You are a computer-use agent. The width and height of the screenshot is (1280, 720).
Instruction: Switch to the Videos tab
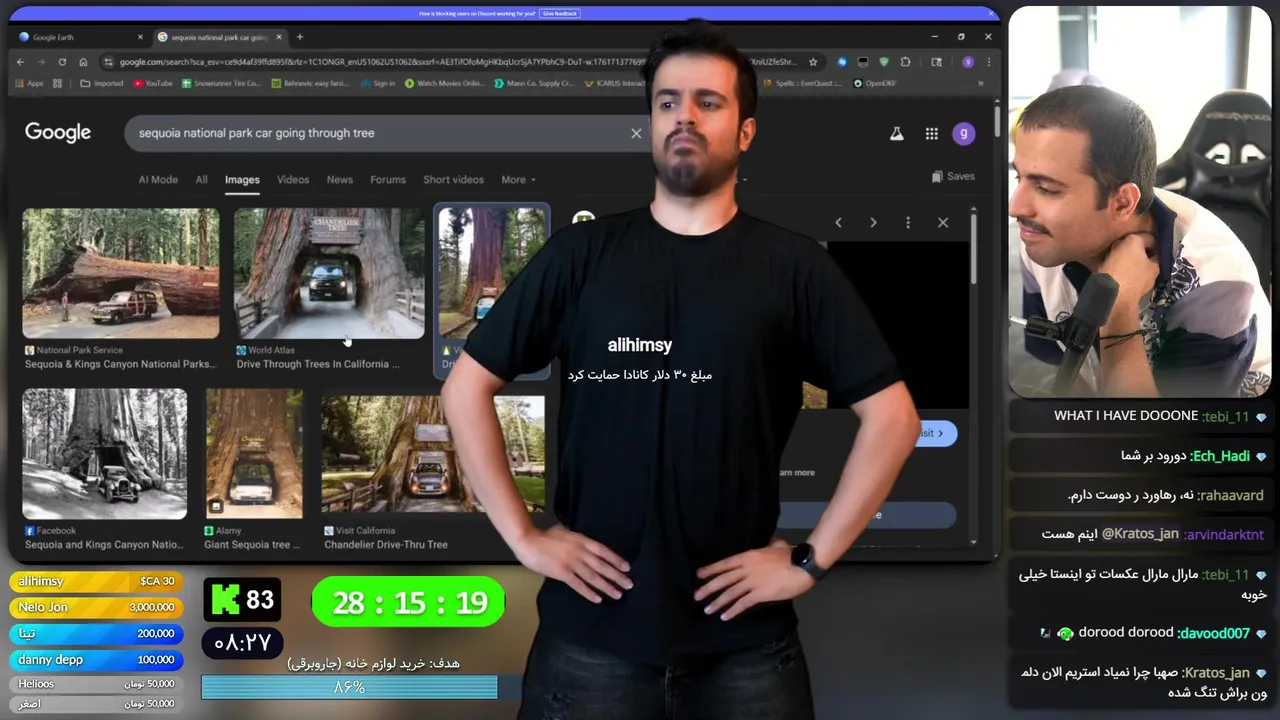pyautogui.click(x=293, y=180)
